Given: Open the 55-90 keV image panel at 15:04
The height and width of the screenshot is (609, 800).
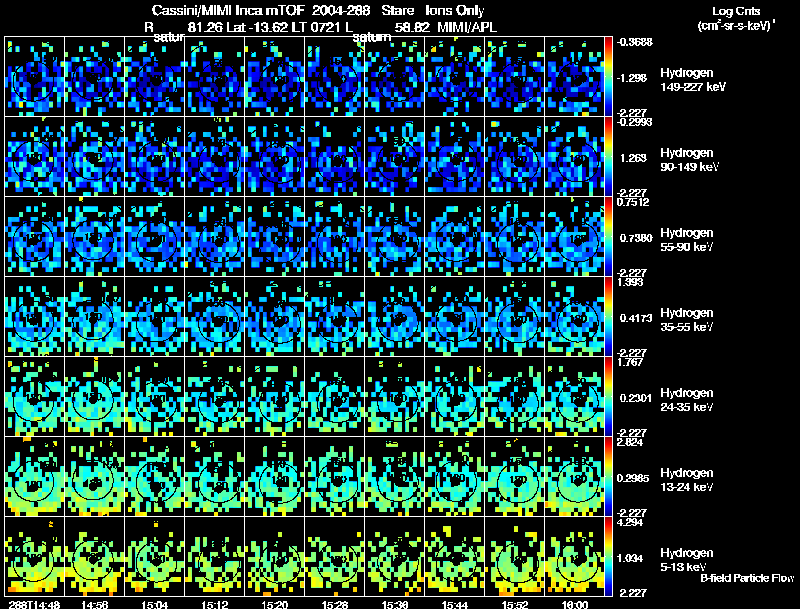Looking at the screenshot, I should tap(155, 237).
